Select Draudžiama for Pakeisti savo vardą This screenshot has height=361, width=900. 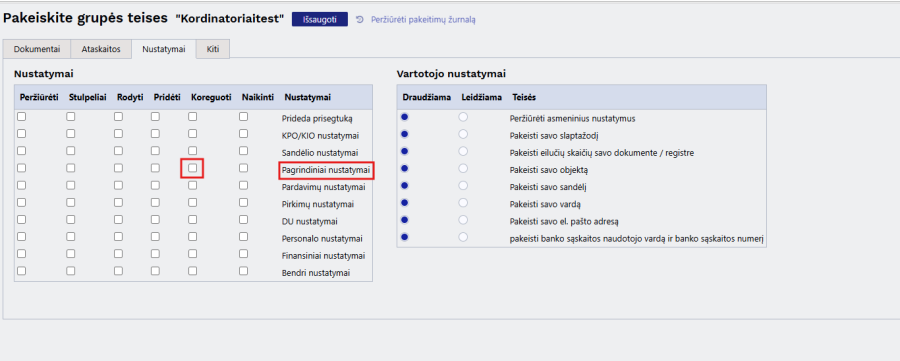pos(405,203)
